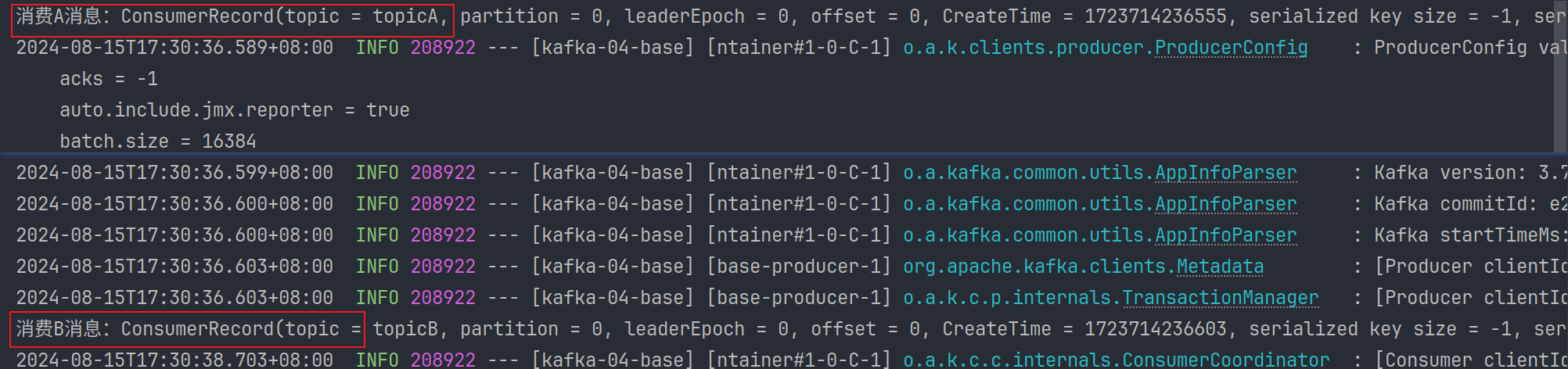
Task: Click CreateTime value 1723714236555
Action: pyautogui.click(x=1155, y=16)
